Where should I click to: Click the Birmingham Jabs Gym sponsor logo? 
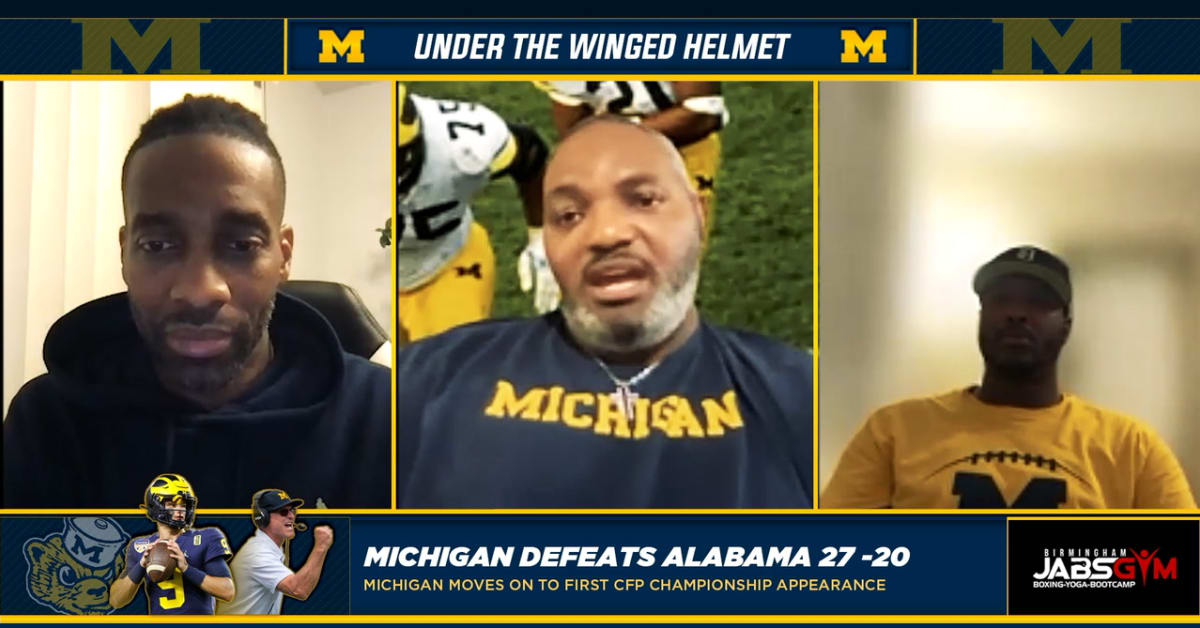click(x=1103, y=566)
